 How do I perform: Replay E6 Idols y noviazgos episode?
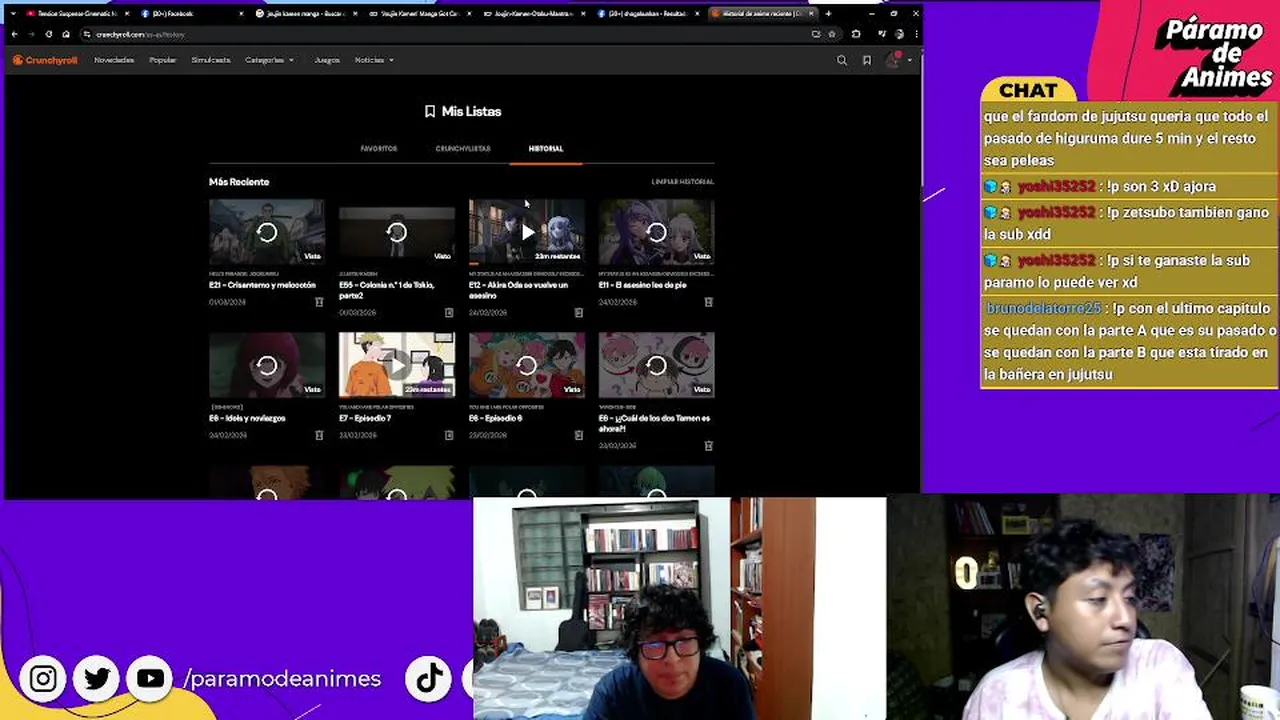click(x=267, y=366)
